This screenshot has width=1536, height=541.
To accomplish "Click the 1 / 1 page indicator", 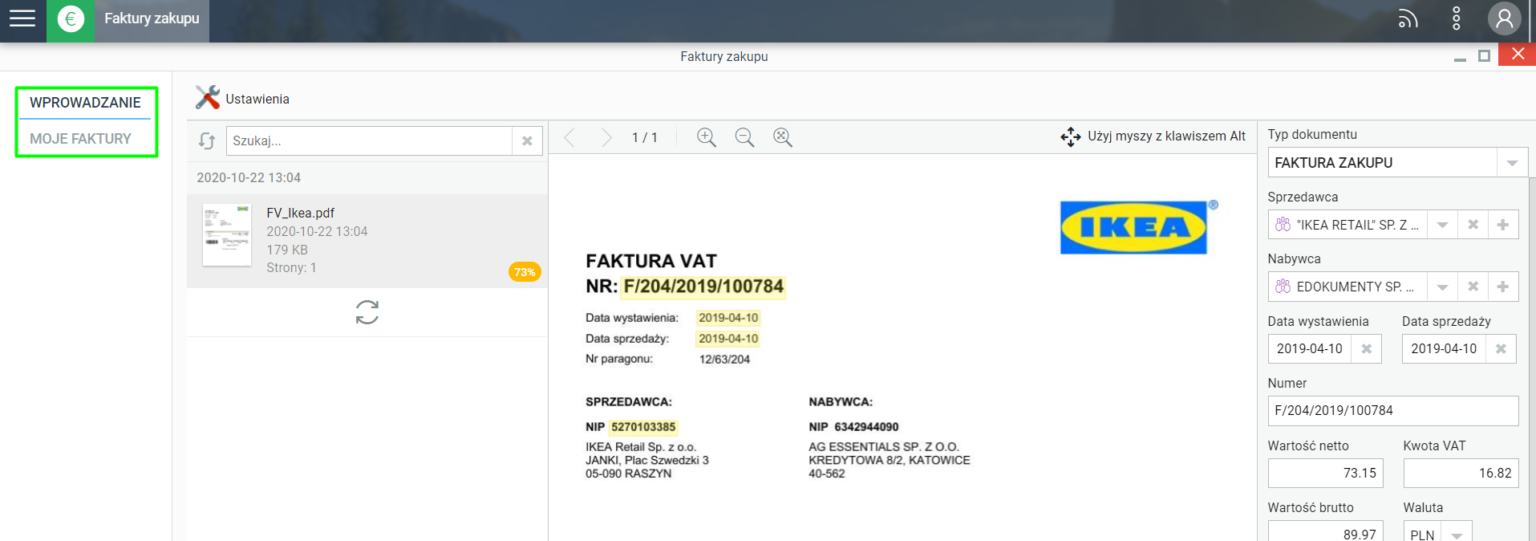I will point(645,138).
